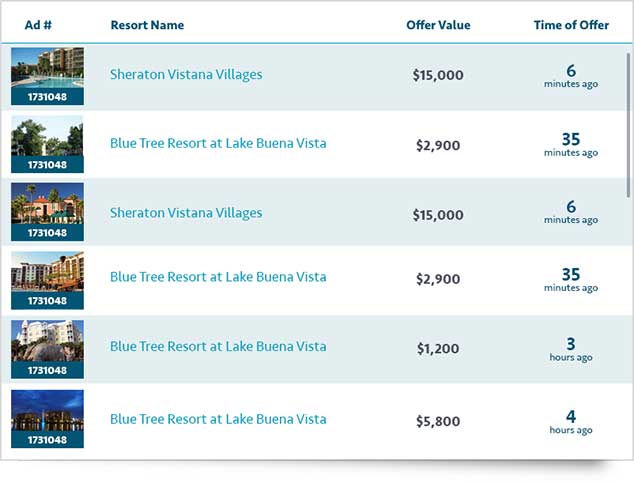Open Blue Tree Resort link in second row
634x483 pixels.
click(x=218, y=143)
